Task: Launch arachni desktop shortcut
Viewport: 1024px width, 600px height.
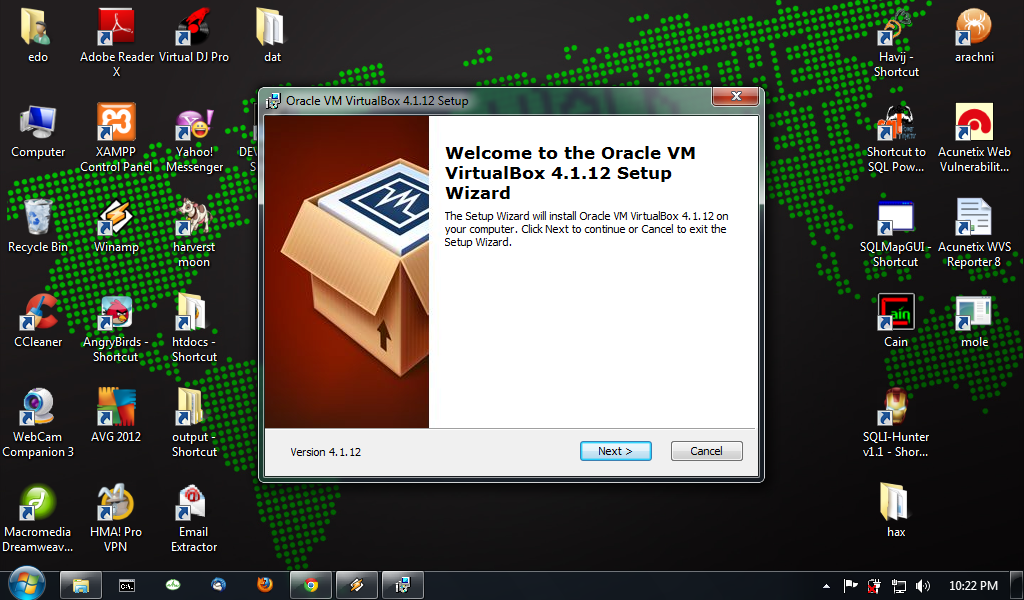Action: click(974, 36)
